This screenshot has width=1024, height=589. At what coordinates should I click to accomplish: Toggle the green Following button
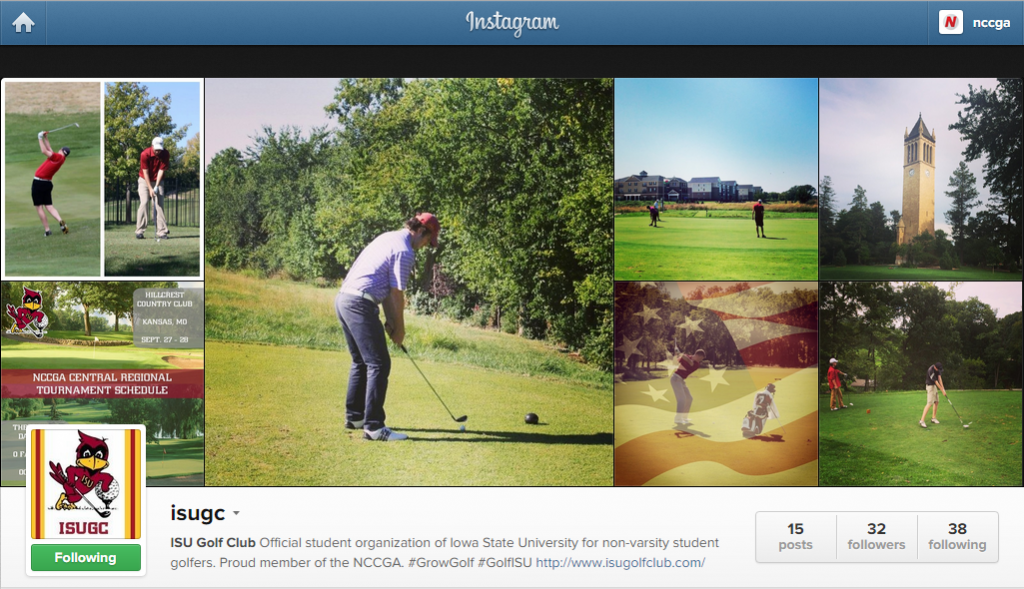86,558
